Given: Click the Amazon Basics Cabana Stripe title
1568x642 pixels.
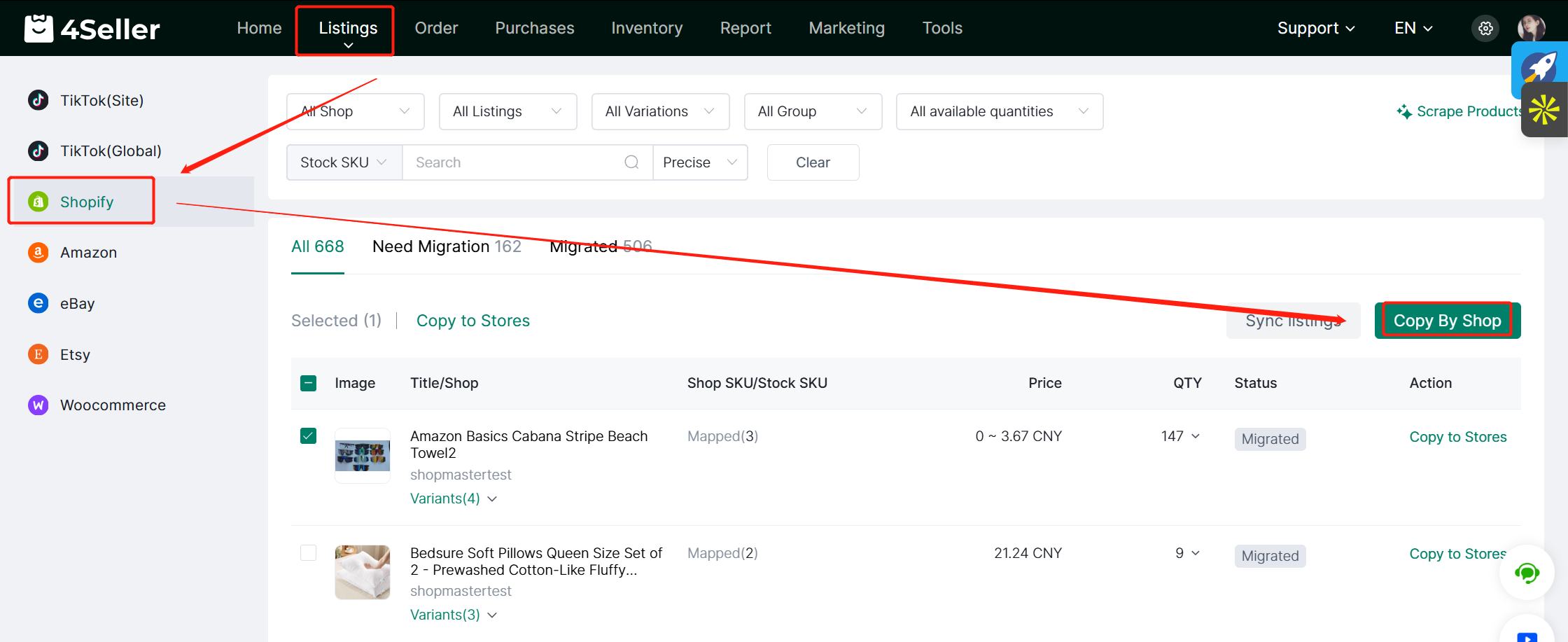Looking at the screenshot, I should (529, 445).
